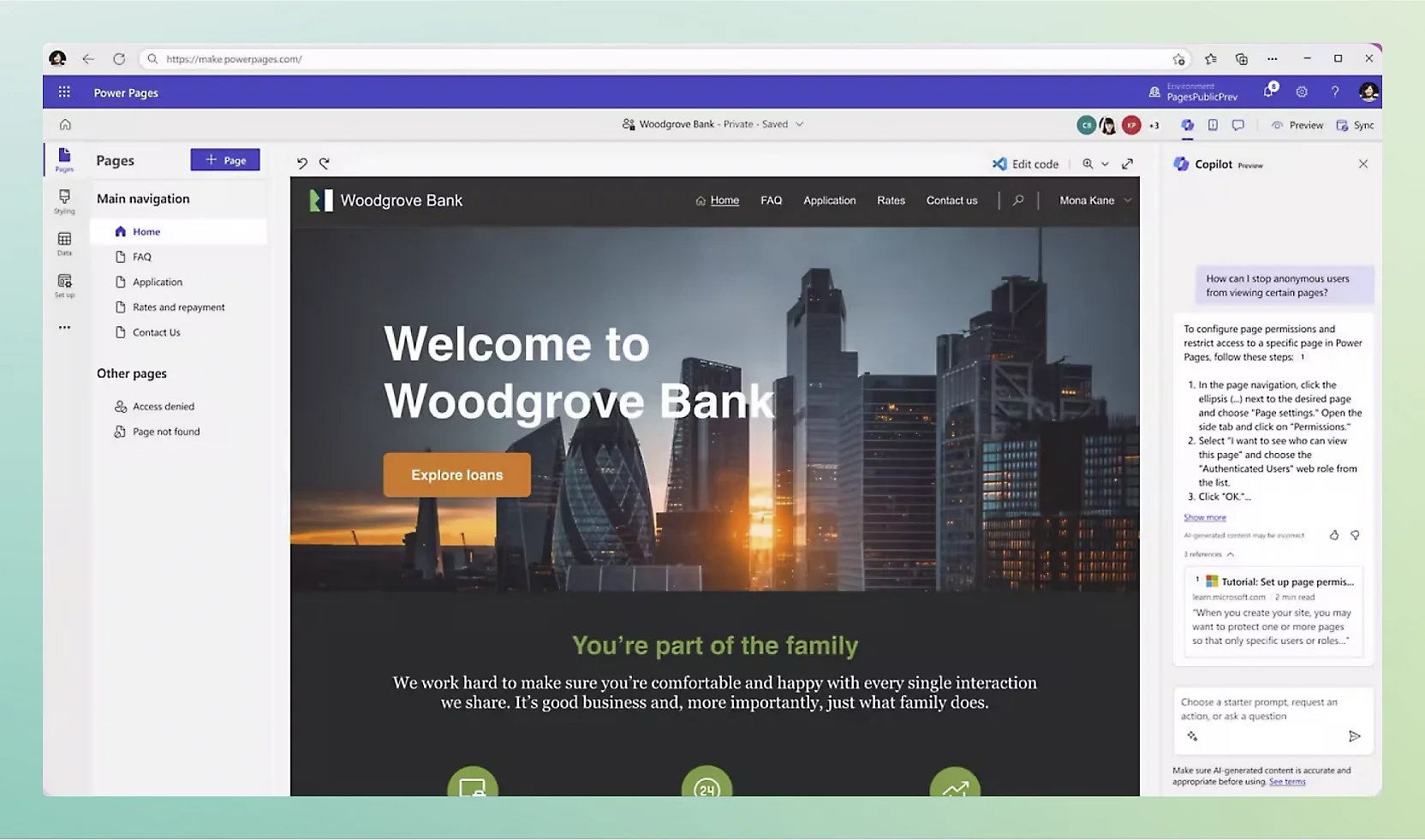Image resolution: width=1425 pixels, height=840 pixels.
Task: Expand the zoom level dropdown arrow
Action: coord(1105,164)
